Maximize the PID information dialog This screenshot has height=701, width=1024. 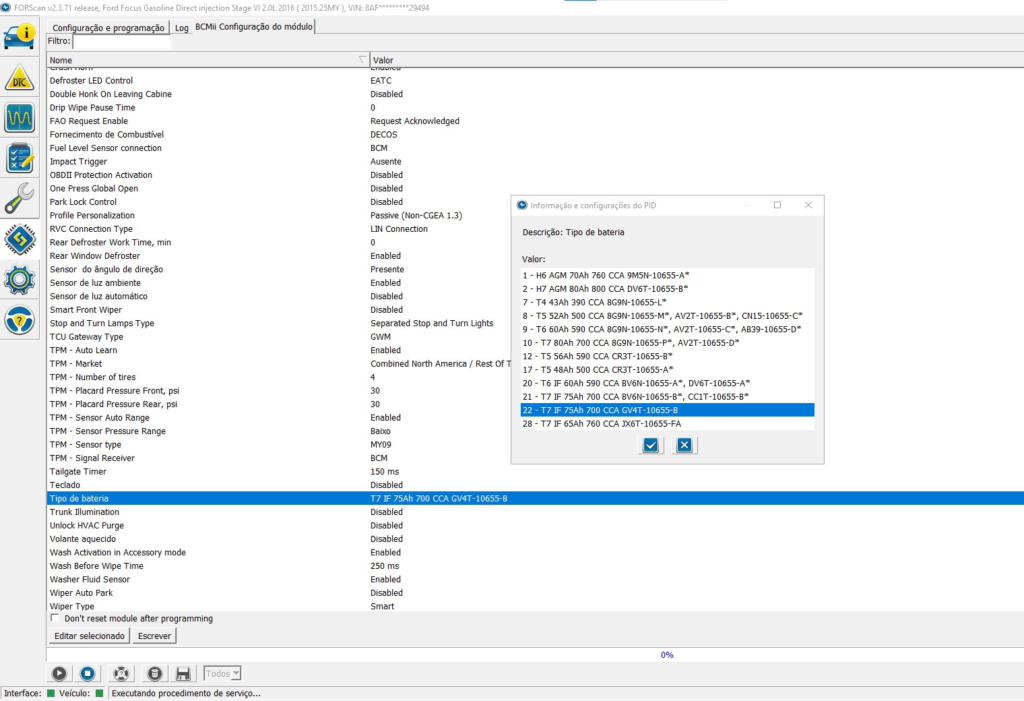coord(777,205)
